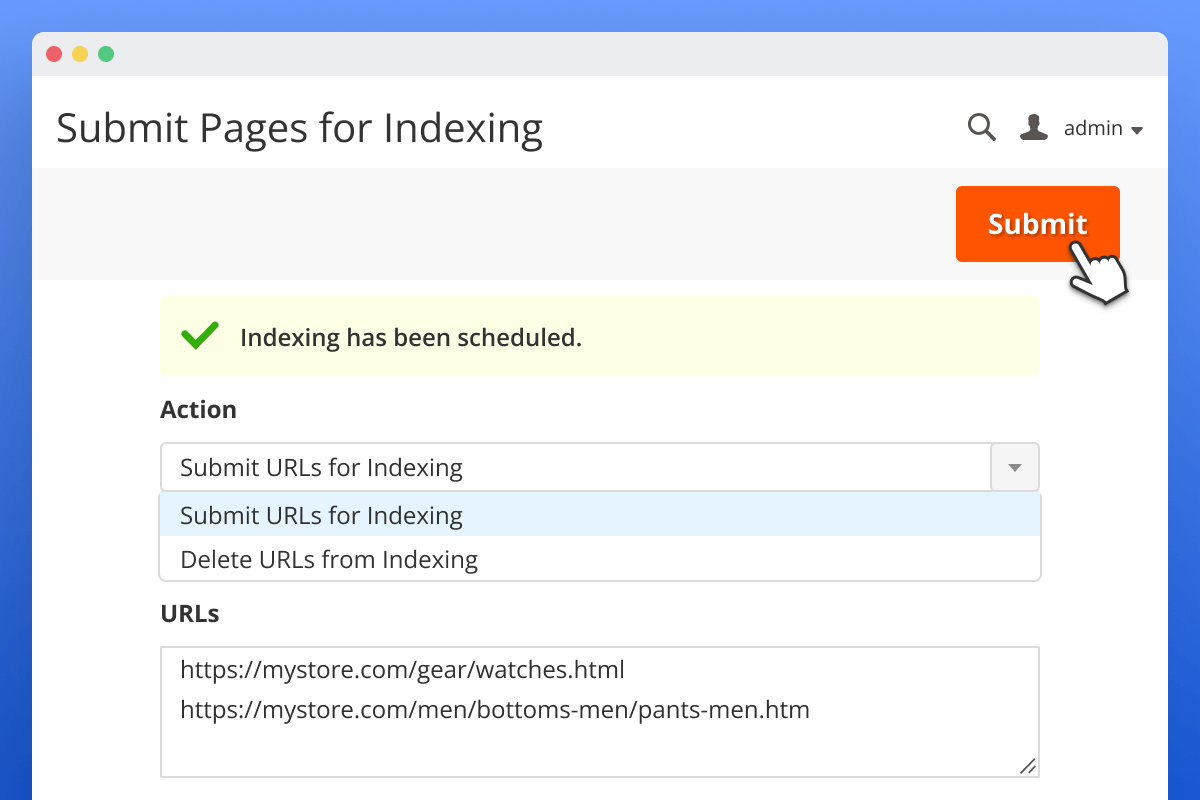Click the "Action" section label
Viewport: 1200px width, 800px height.
coord(198,409)
